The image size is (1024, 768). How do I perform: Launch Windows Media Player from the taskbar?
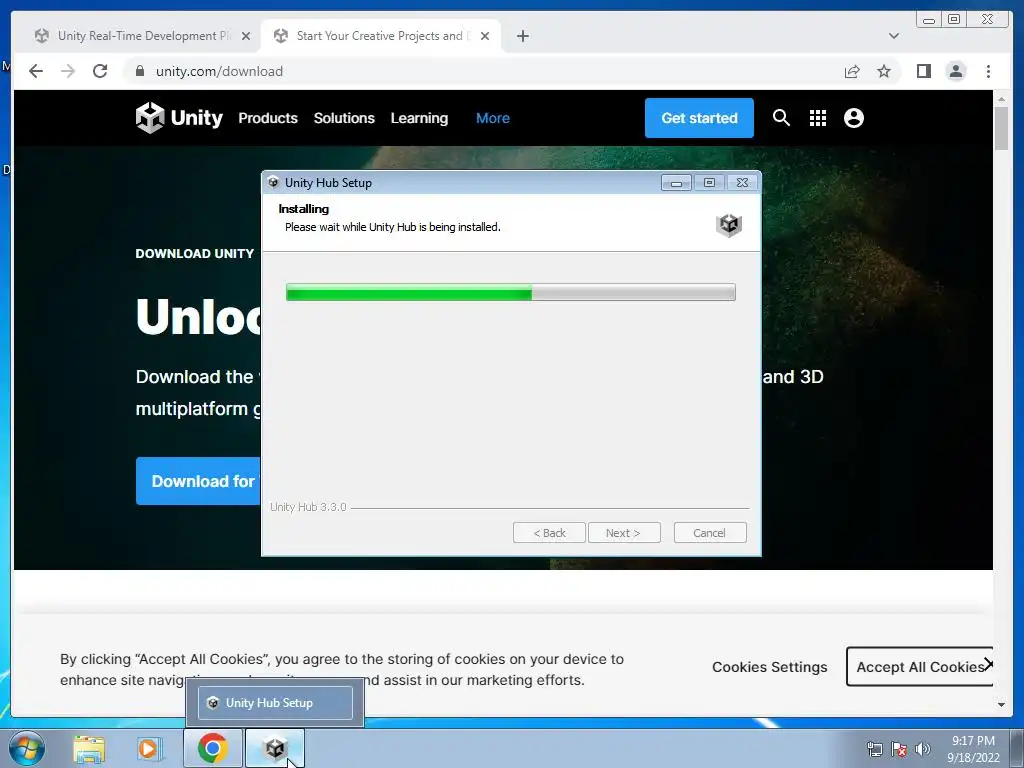coord(150,748)
